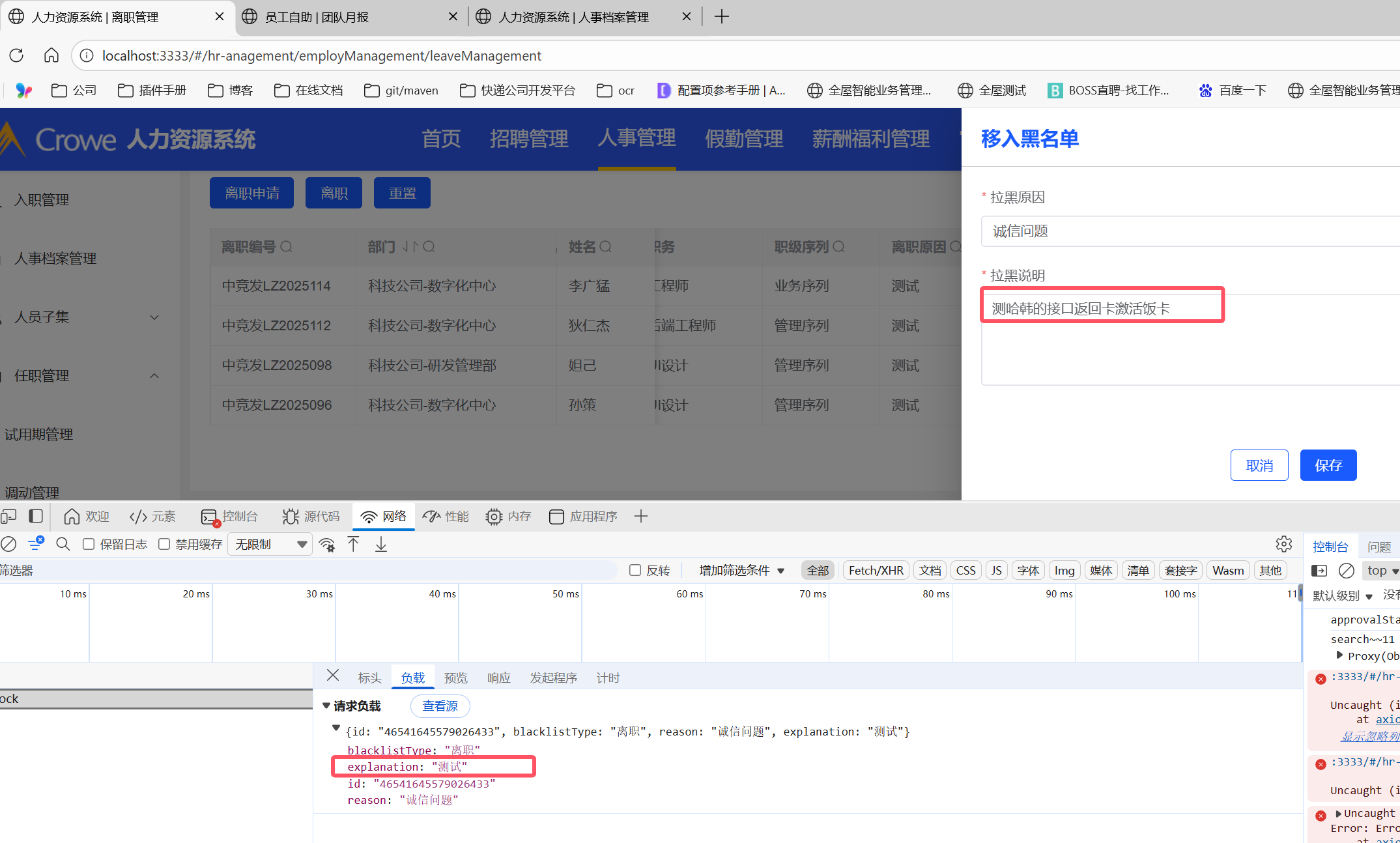Toggle the 反转 filter checkbox

click(635, 570)
